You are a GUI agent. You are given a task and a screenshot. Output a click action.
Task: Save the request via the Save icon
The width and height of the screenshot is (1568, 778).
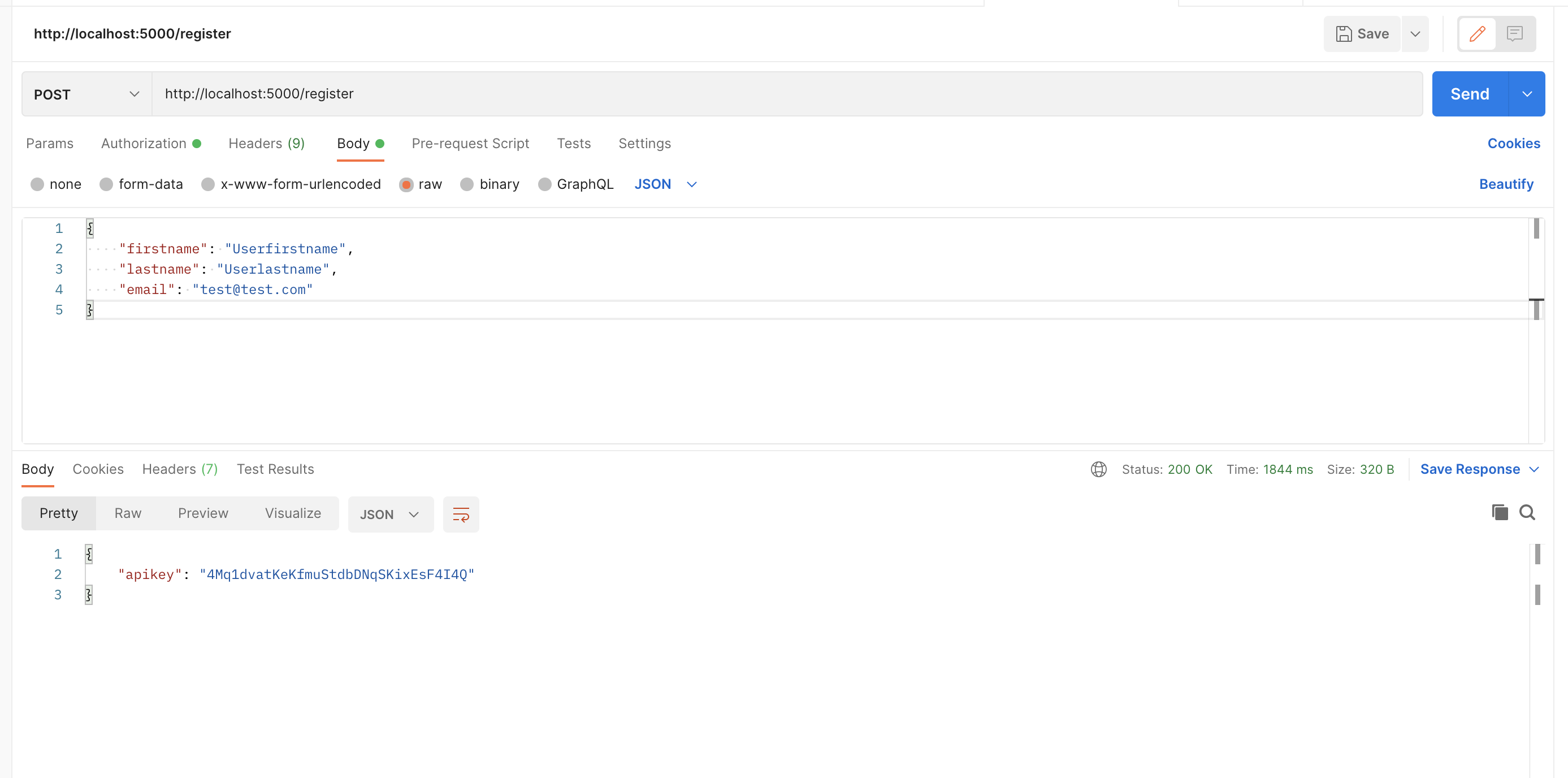[x=1362, y=33]
